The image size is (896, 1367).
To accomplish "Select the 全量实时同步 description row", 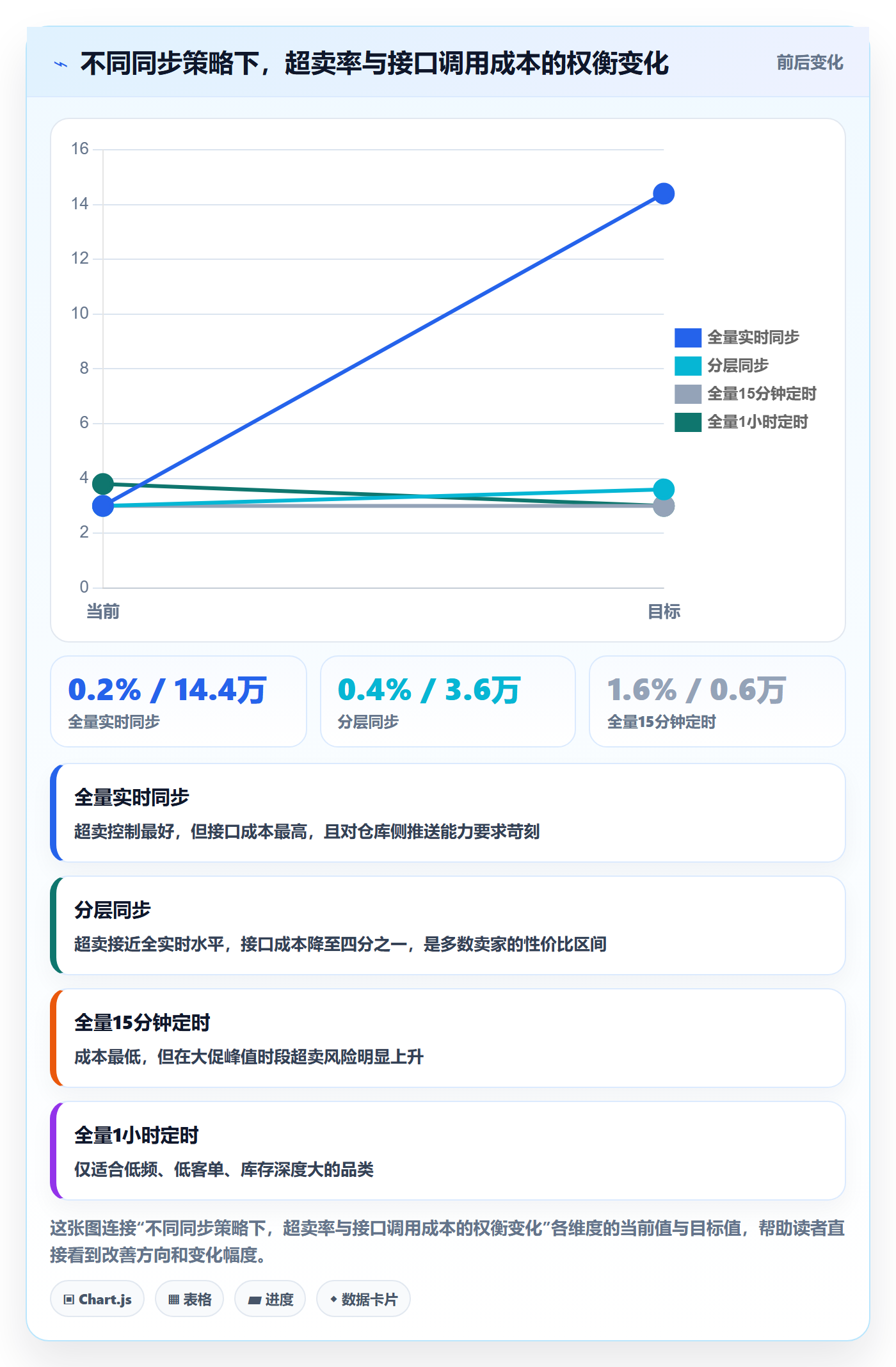I will (448, 813).
